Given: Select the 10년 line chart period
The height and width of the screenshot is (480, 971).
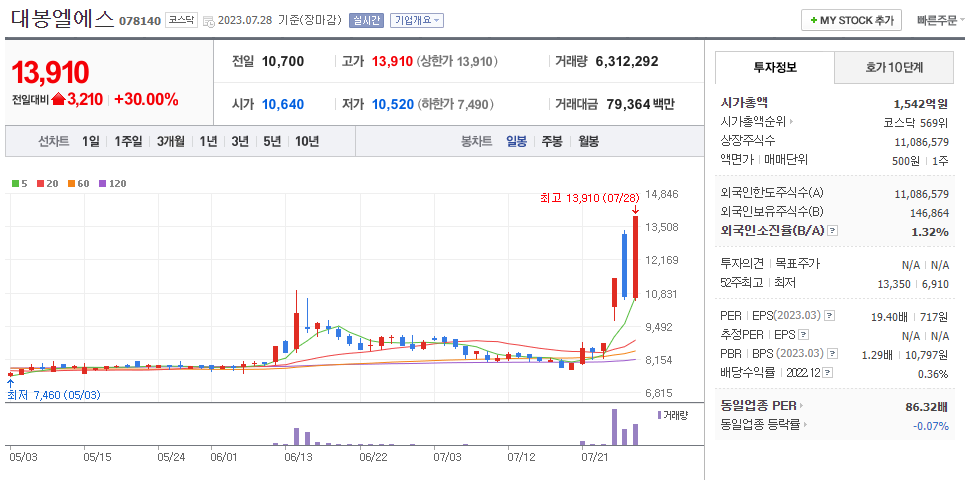Looking at the screenshot, I should 307,141.
